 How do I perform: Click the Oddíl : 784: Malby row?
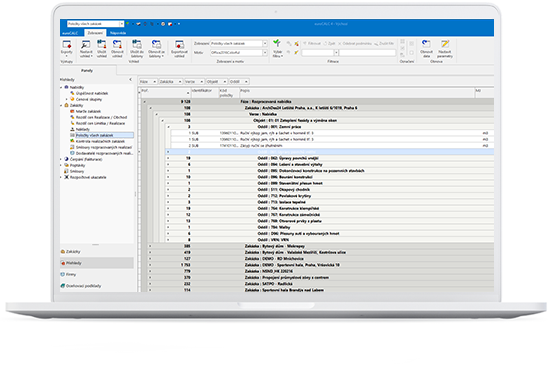(x=330, y=227)
